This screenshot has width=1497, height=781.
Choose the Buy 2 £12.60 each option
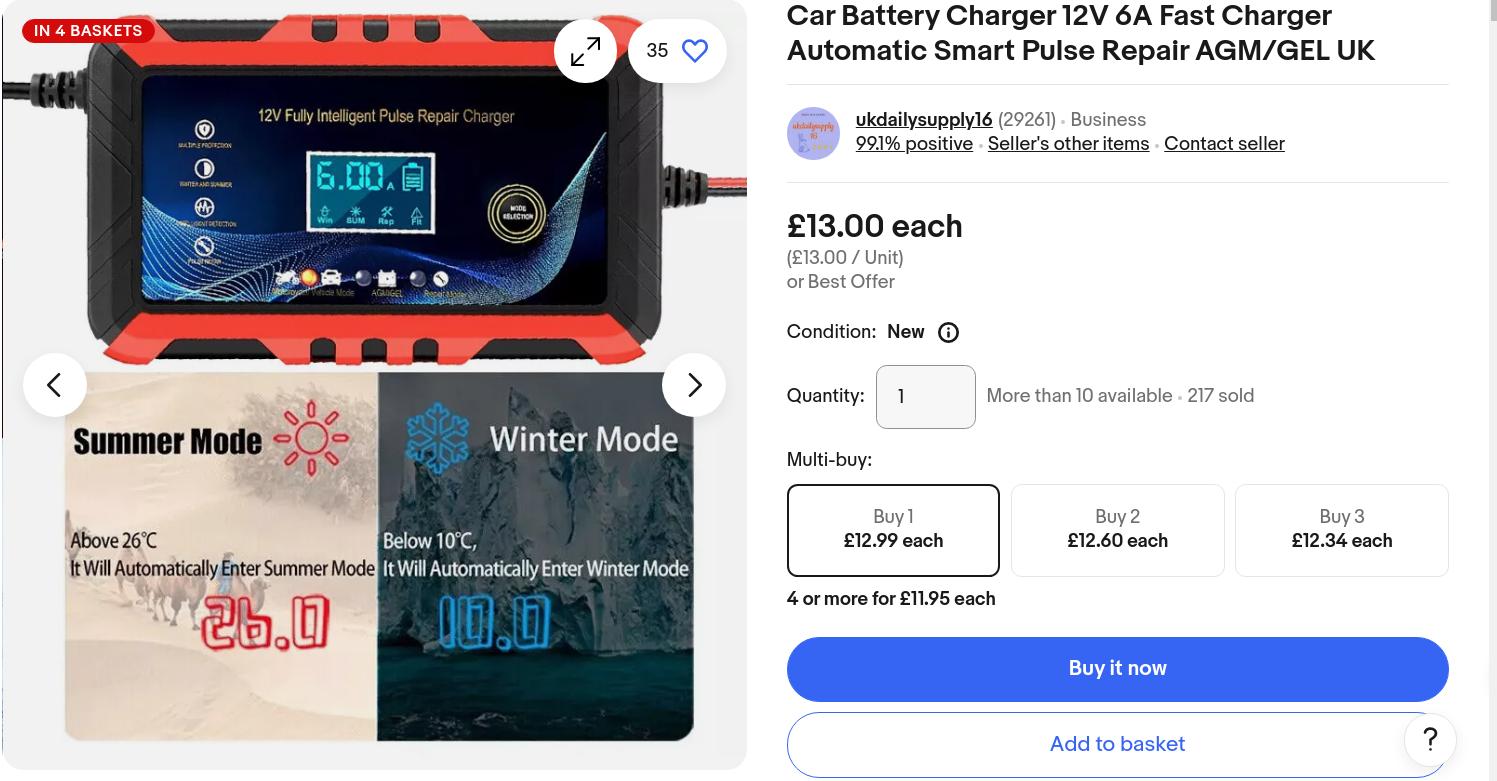tap(1118, 530)
